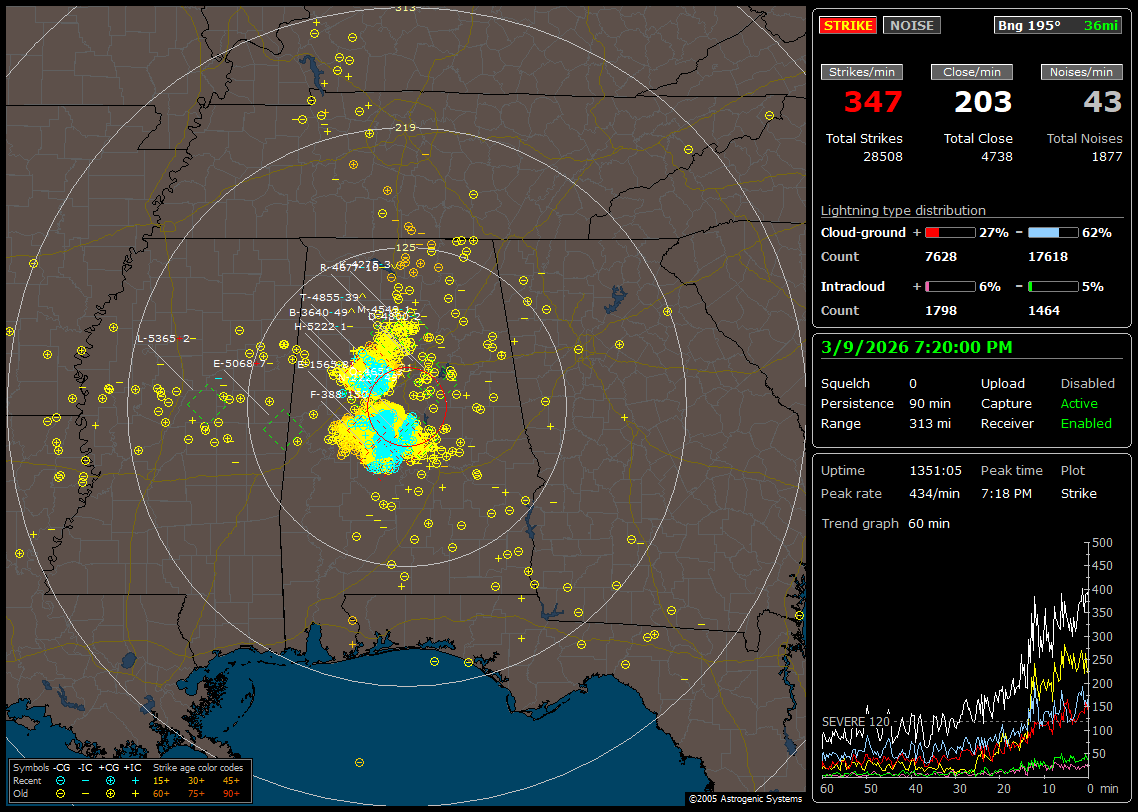The height and width of the screenshot is (812, 1138).
Task: Click the 15+ strike age color code
Action: (161, 780)
